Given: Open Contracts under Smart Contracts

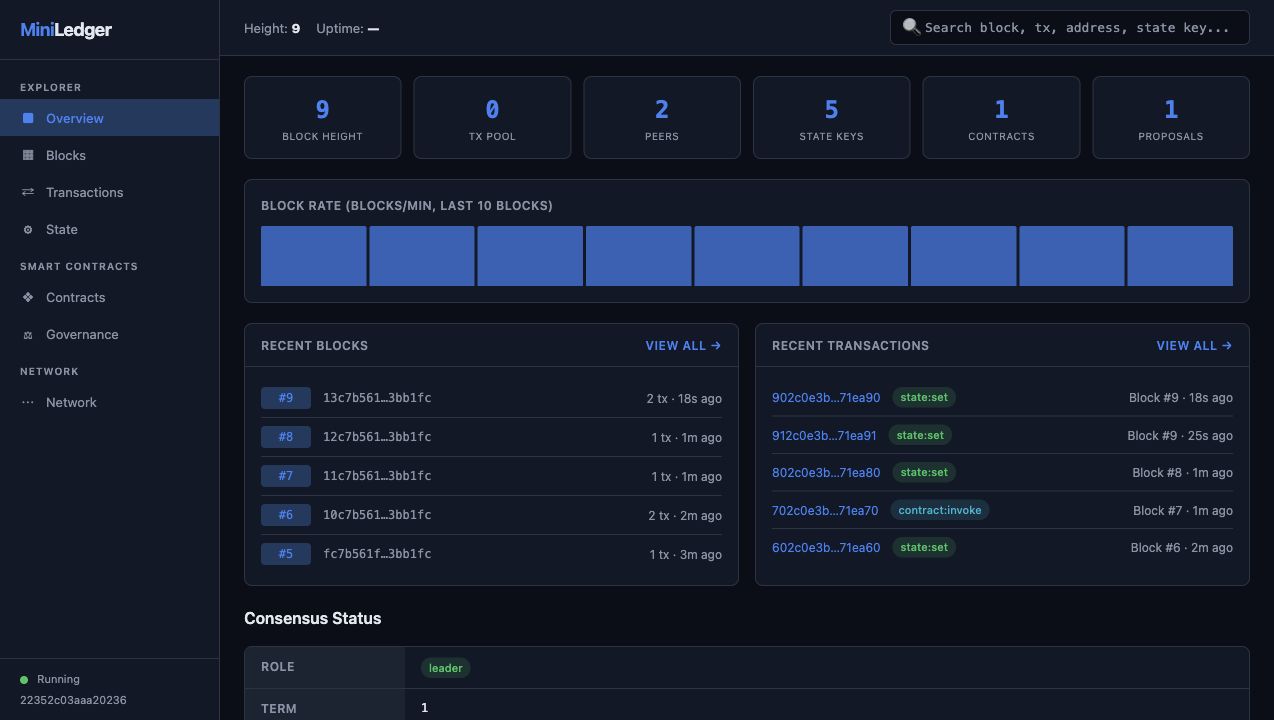Looking at the screenshot, I should tap(109, 297).
